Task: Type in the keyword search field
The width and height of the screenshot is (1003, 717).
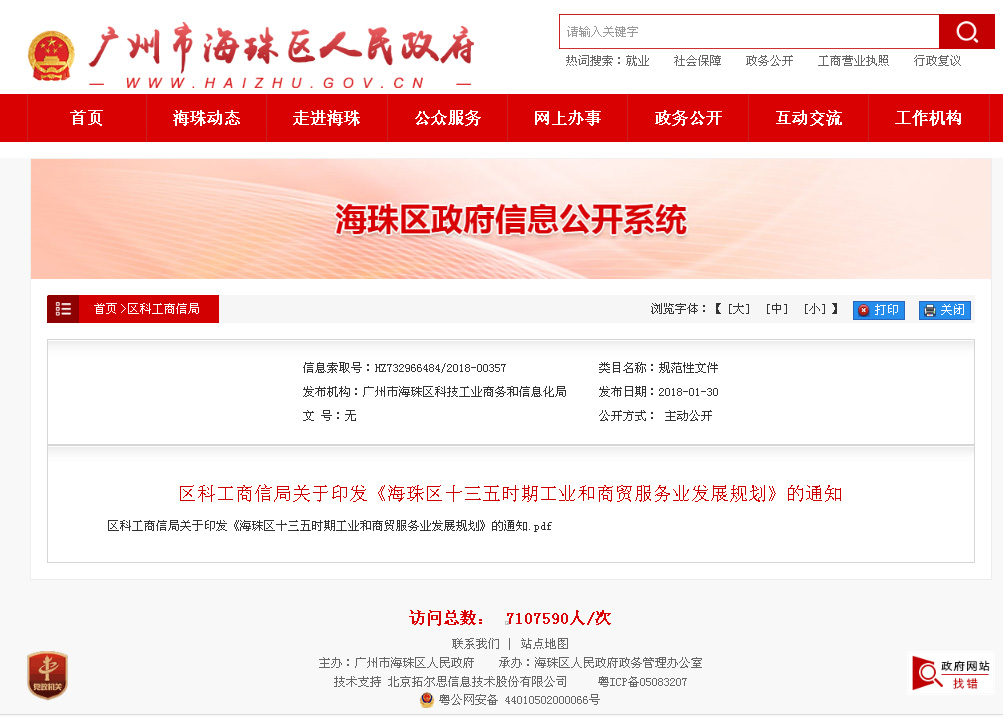Action: (x=748, y=32)
